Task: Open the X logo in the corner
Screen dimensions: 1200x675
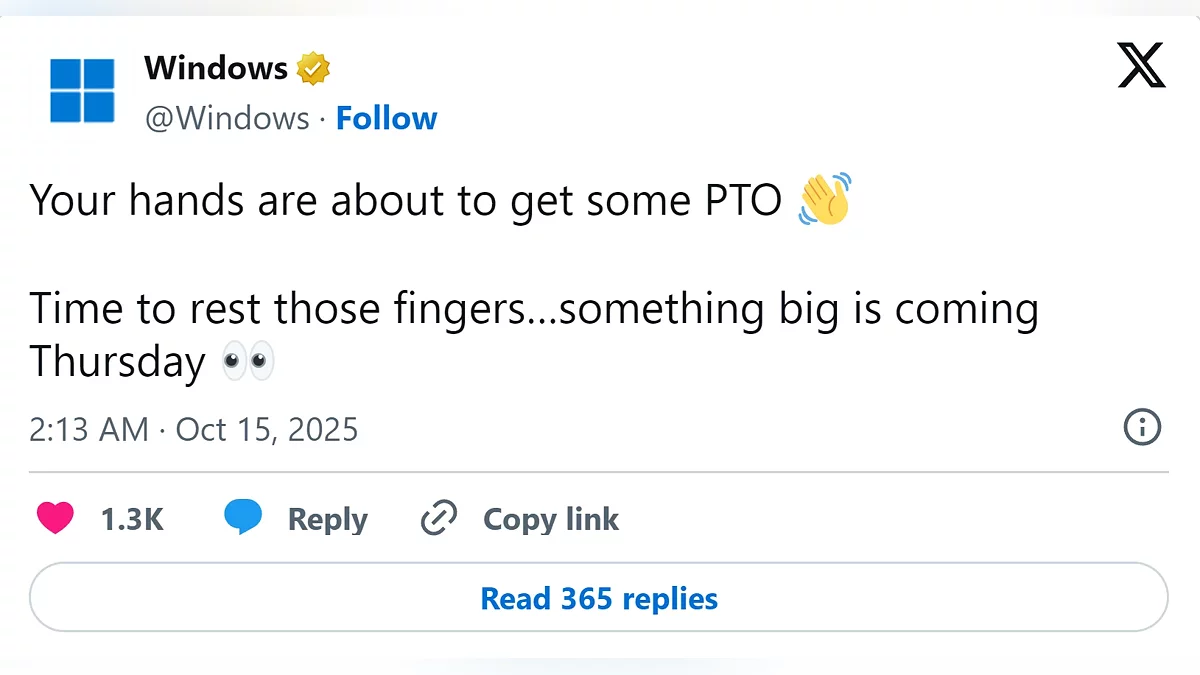Action: click(x=1141, y=67)
